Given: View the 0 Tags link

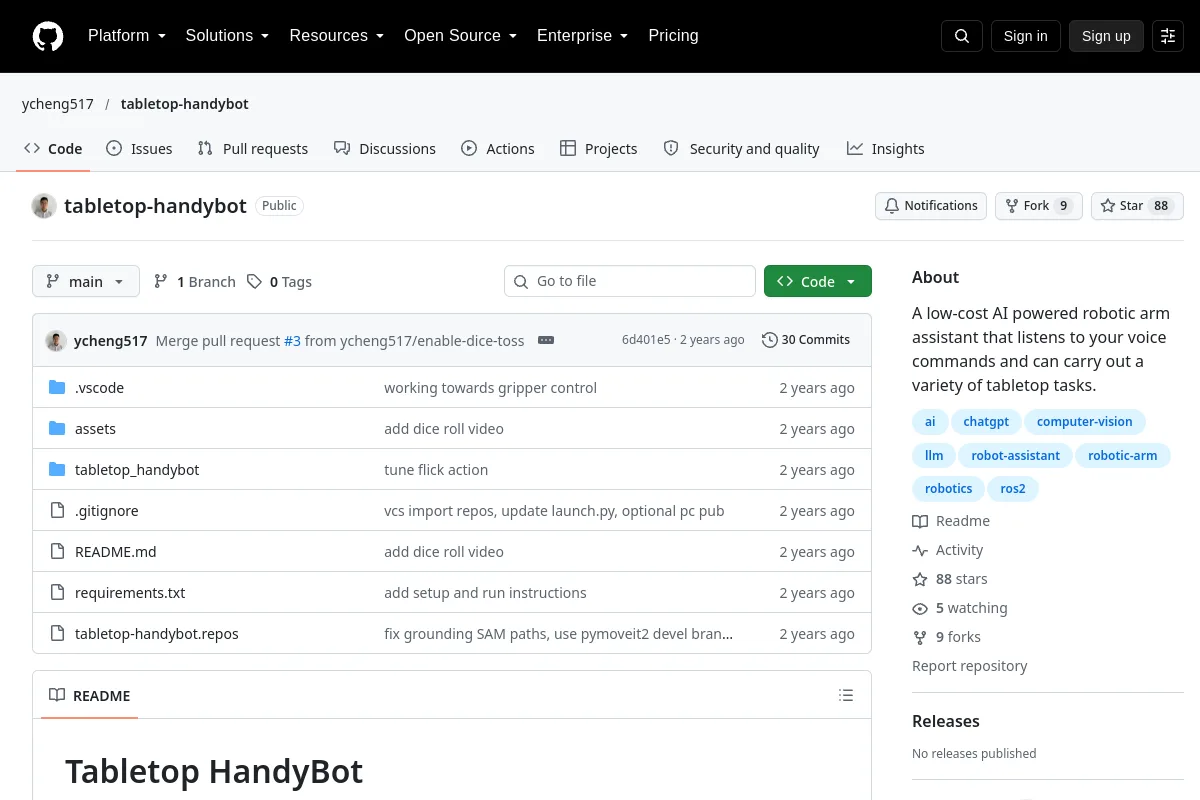Looking at the screenshot, I should pos(280,282).
